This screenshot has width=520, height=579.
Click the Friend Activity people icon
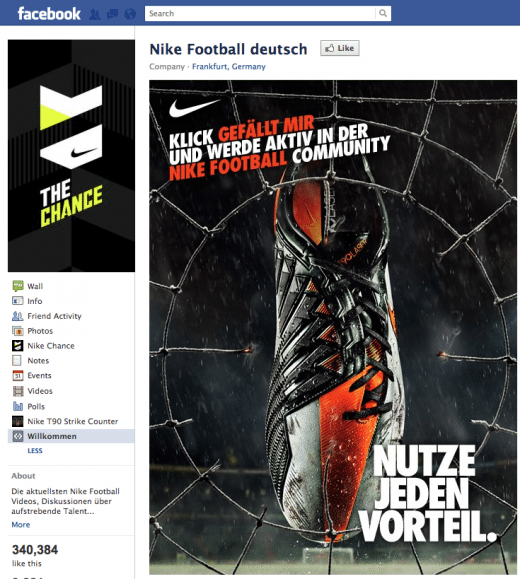point(18,316)
